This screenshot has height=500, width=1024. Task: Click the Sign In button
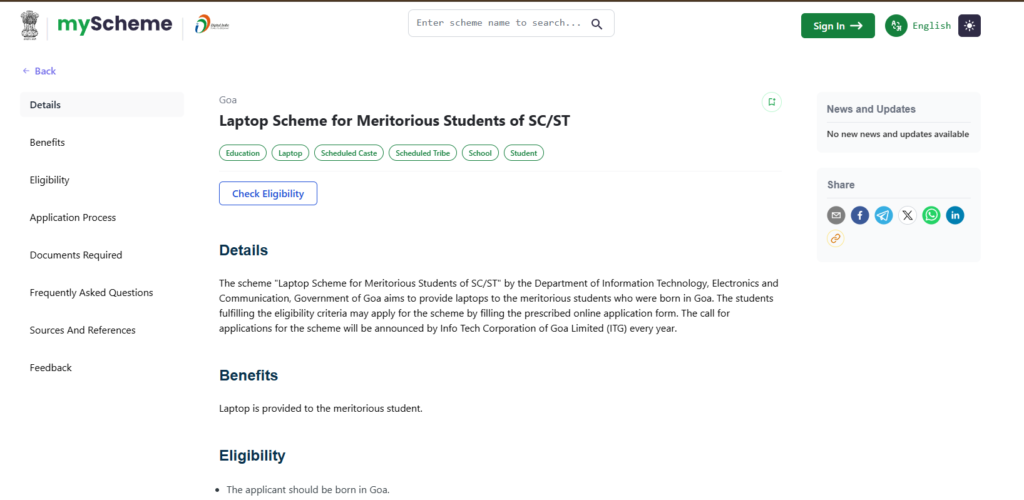[838, 25]
